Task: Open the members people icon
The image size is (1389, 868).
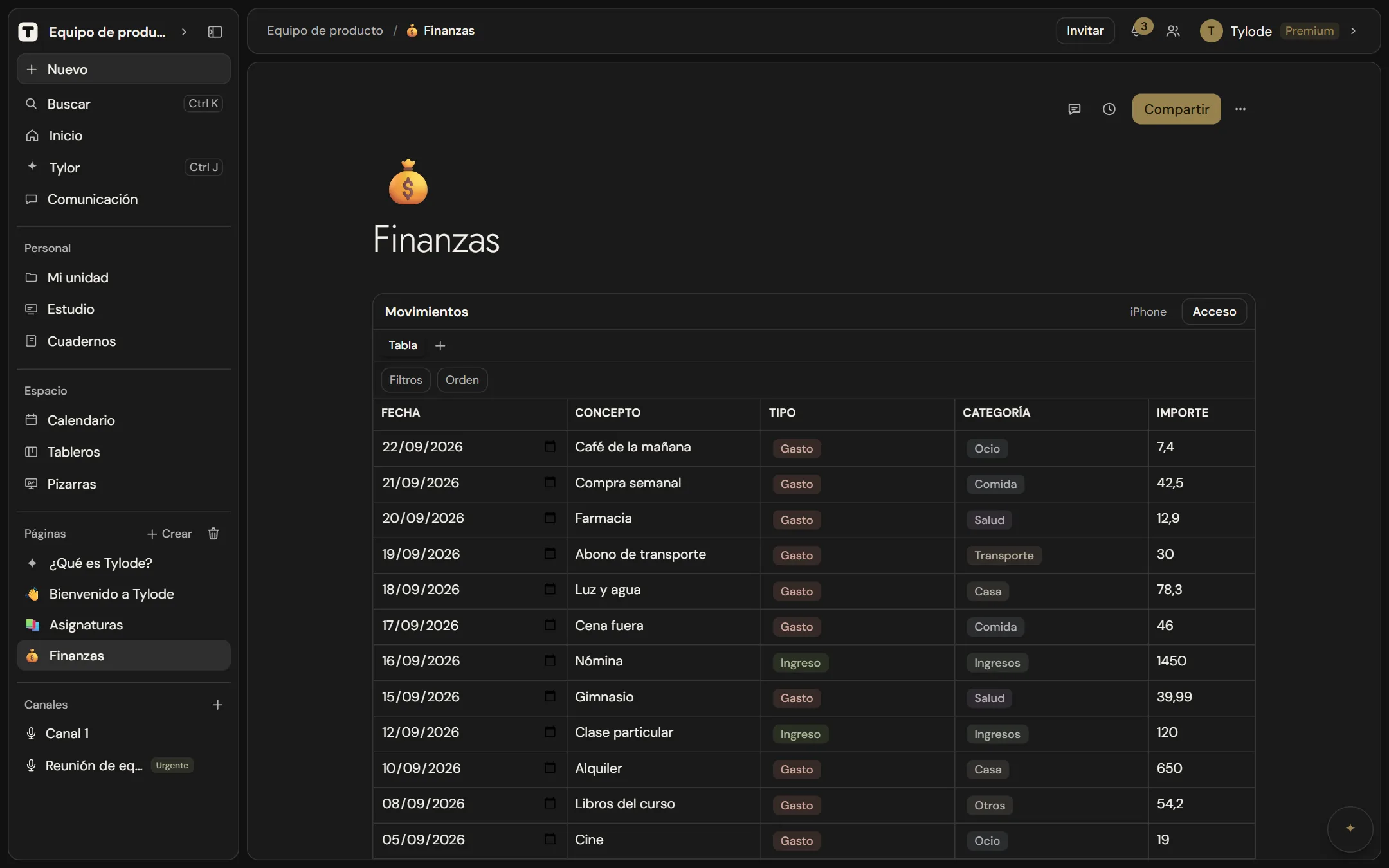Action: (x=1173, y=31)
